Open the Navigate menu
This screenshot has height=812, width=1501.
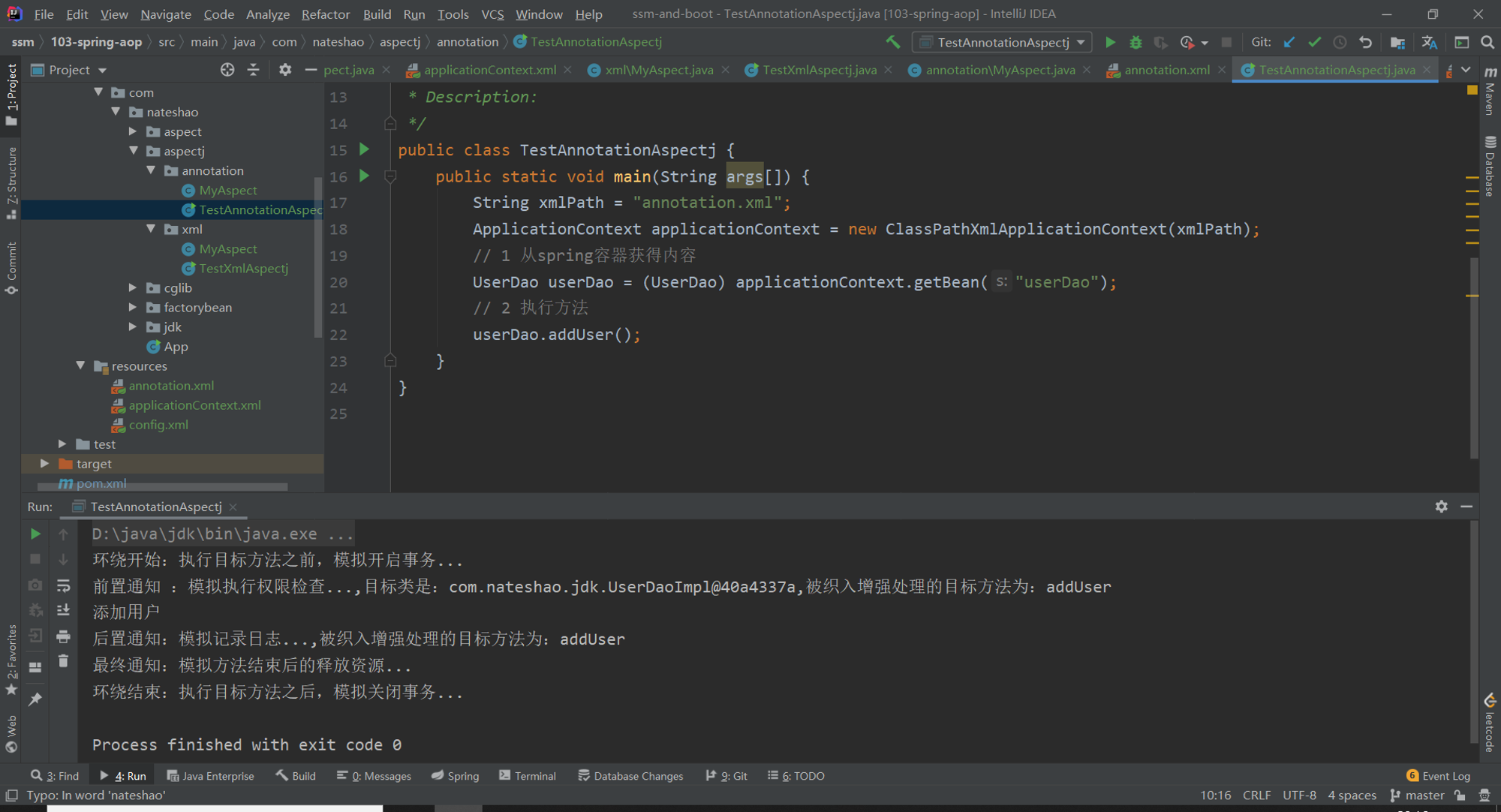click(x=166, y=14)
